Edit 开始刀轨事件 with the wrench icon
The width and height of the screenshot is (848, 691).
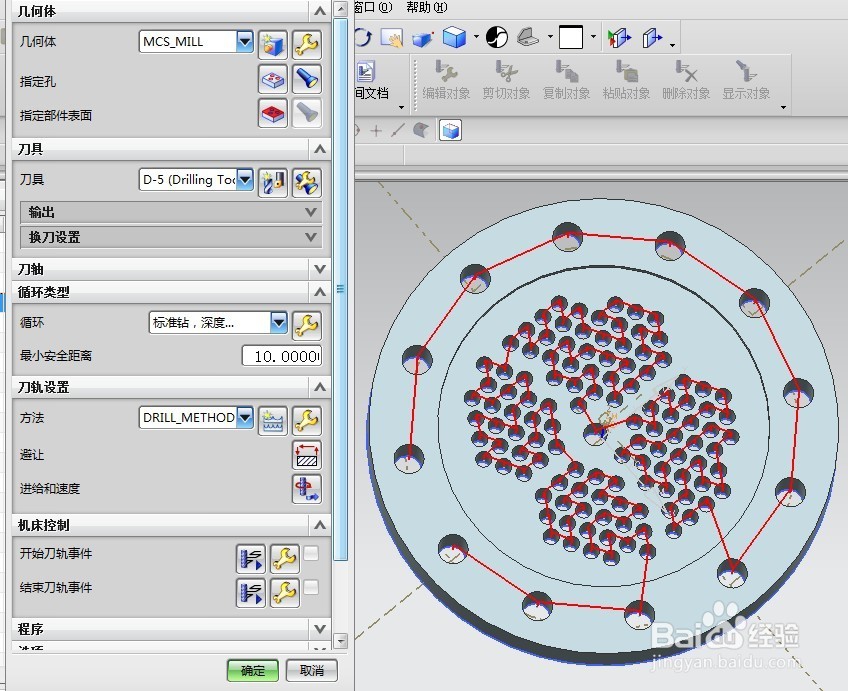284,559
